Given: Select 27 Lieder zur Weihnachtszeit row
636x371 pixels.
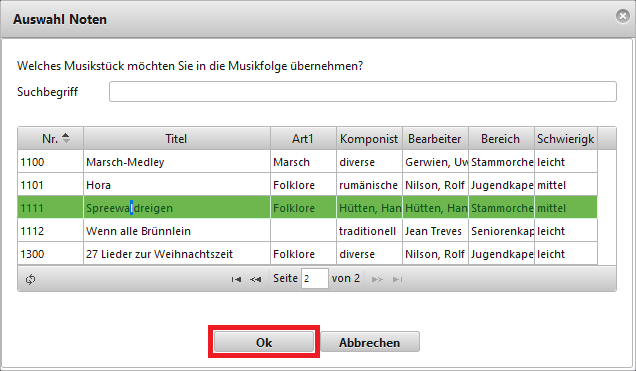Looking at the screenshot, I should pyautogui.click(x=307, y=254).
